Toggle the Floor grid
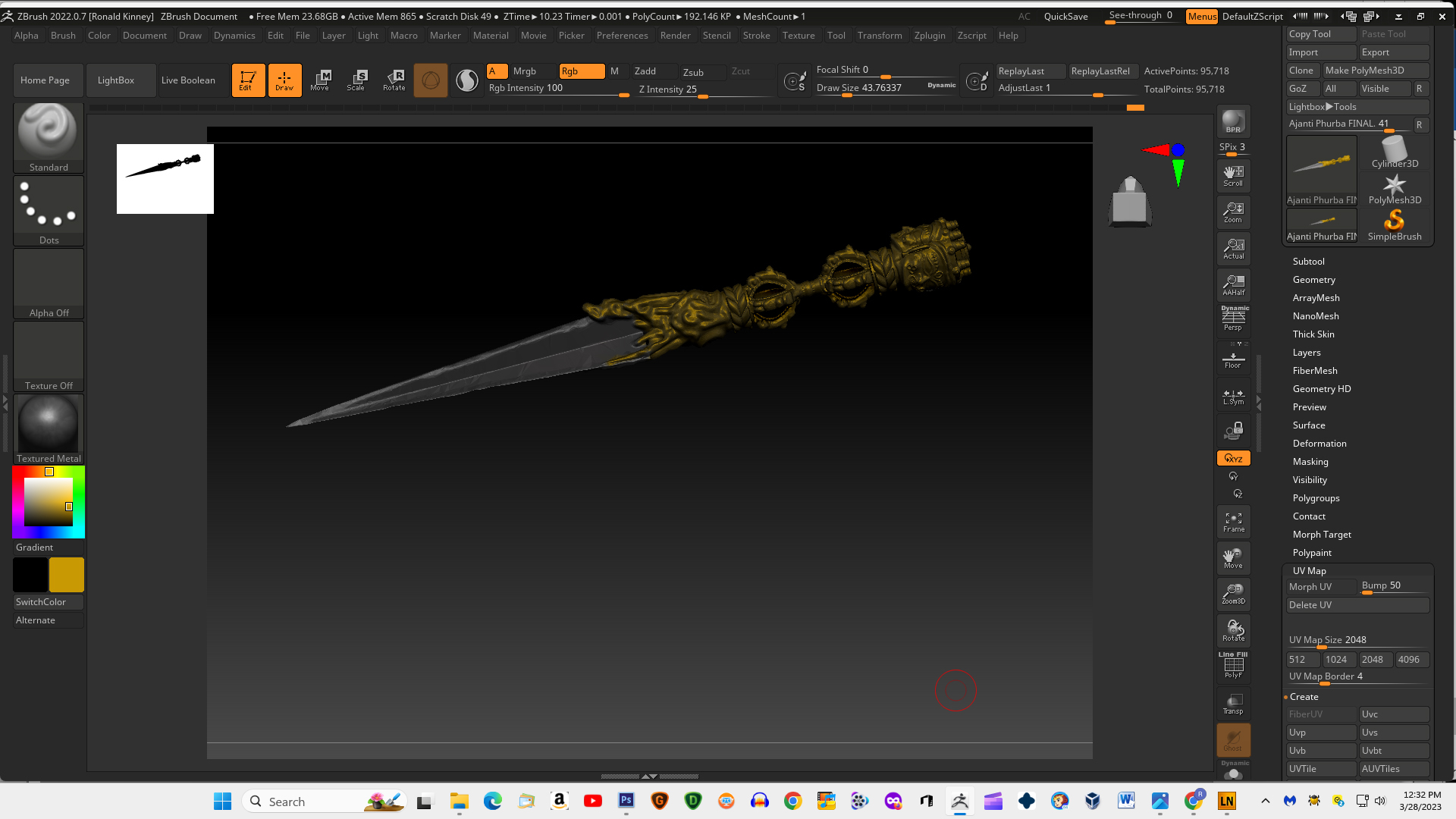This screenshot has width=1456, height=819. [1233, 358]
